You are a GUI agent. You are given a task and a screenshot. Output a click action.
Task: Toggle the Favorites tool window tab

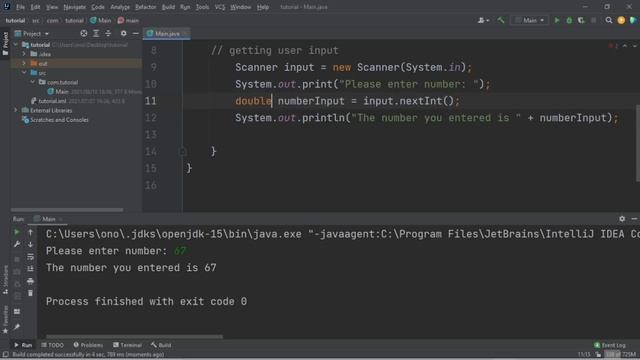[x=5, y=320]
